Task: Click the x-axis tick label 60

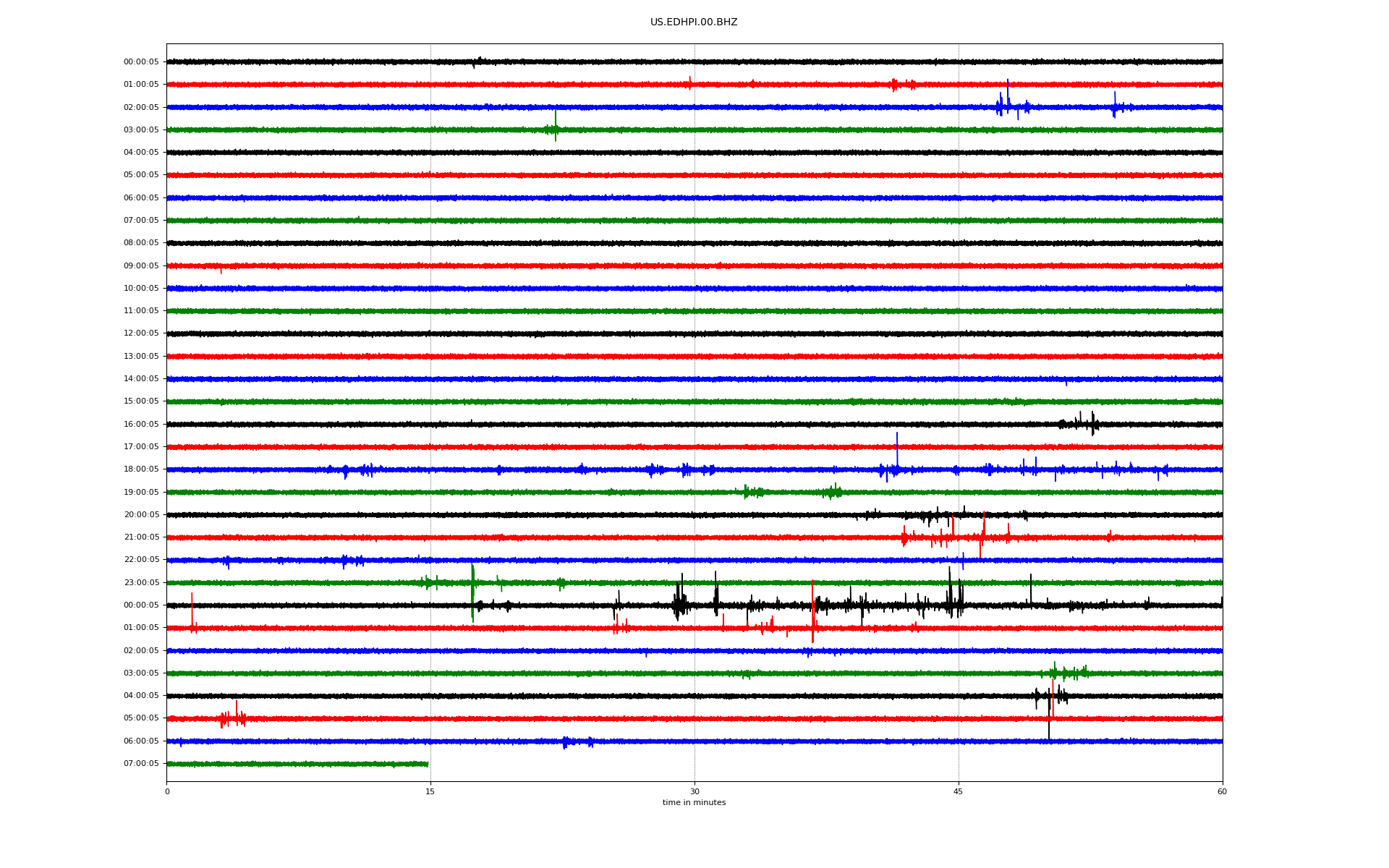Action: coord(1222,791)
